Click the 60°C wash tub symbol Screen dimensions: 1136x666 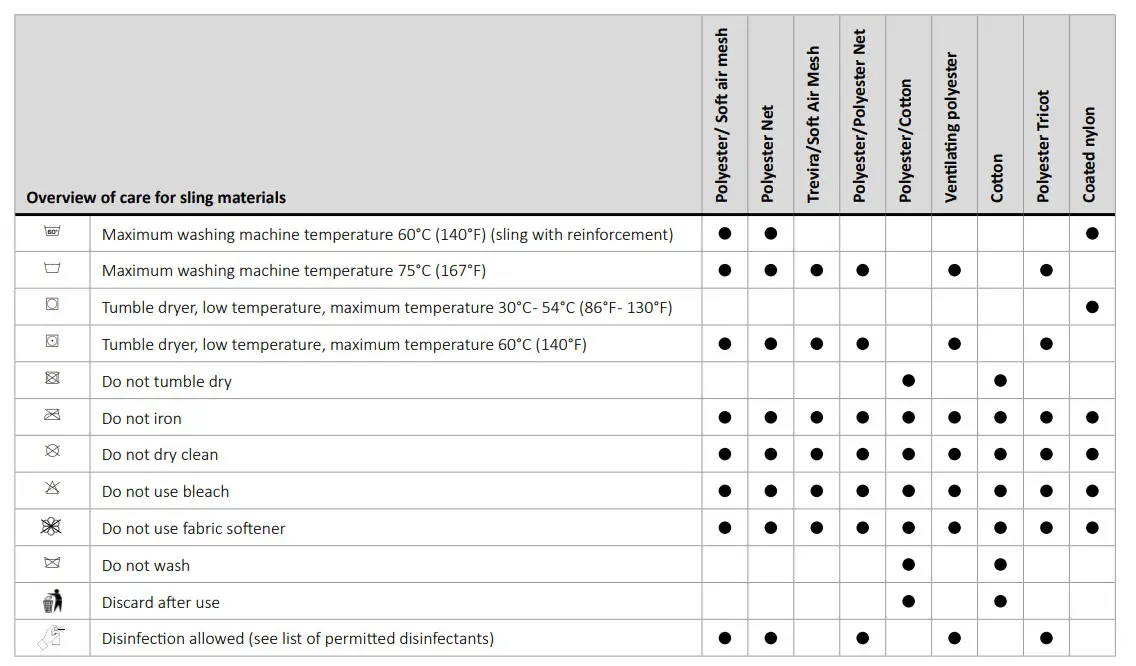pos(53,233)
